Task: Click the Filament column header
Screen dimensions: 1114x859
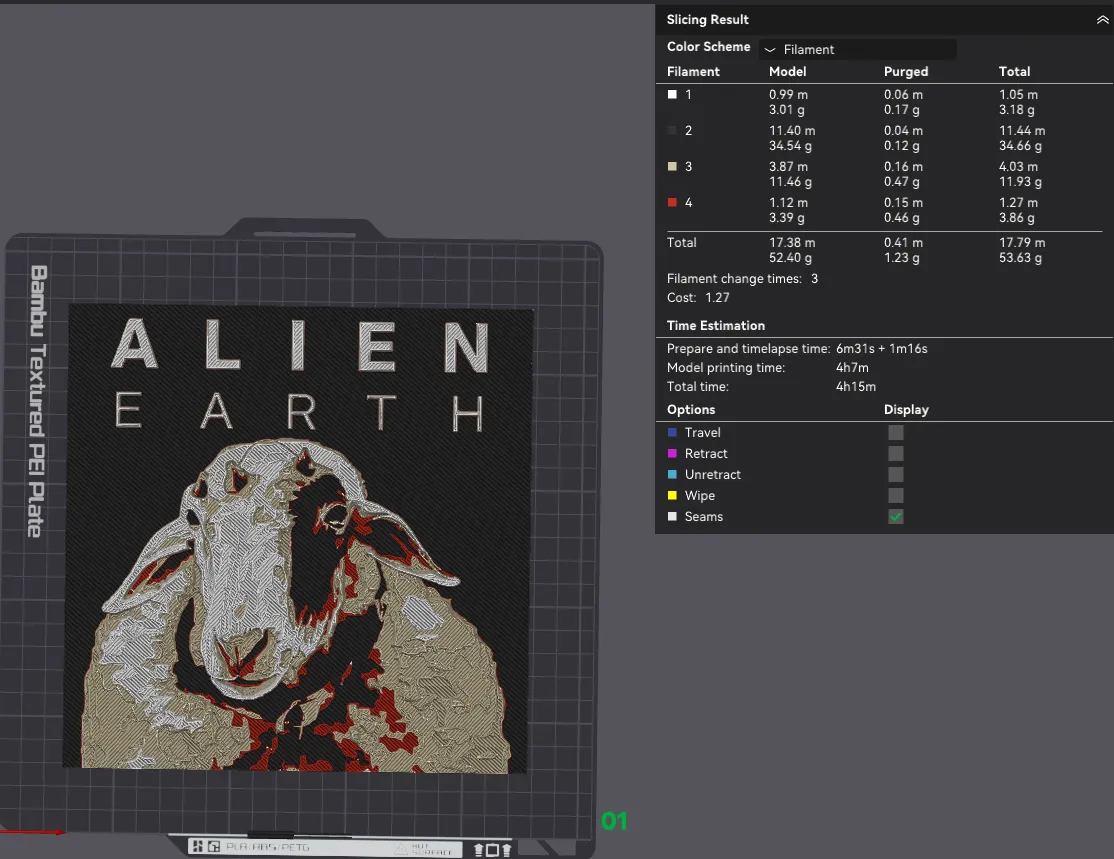Action: click(693, 72)
